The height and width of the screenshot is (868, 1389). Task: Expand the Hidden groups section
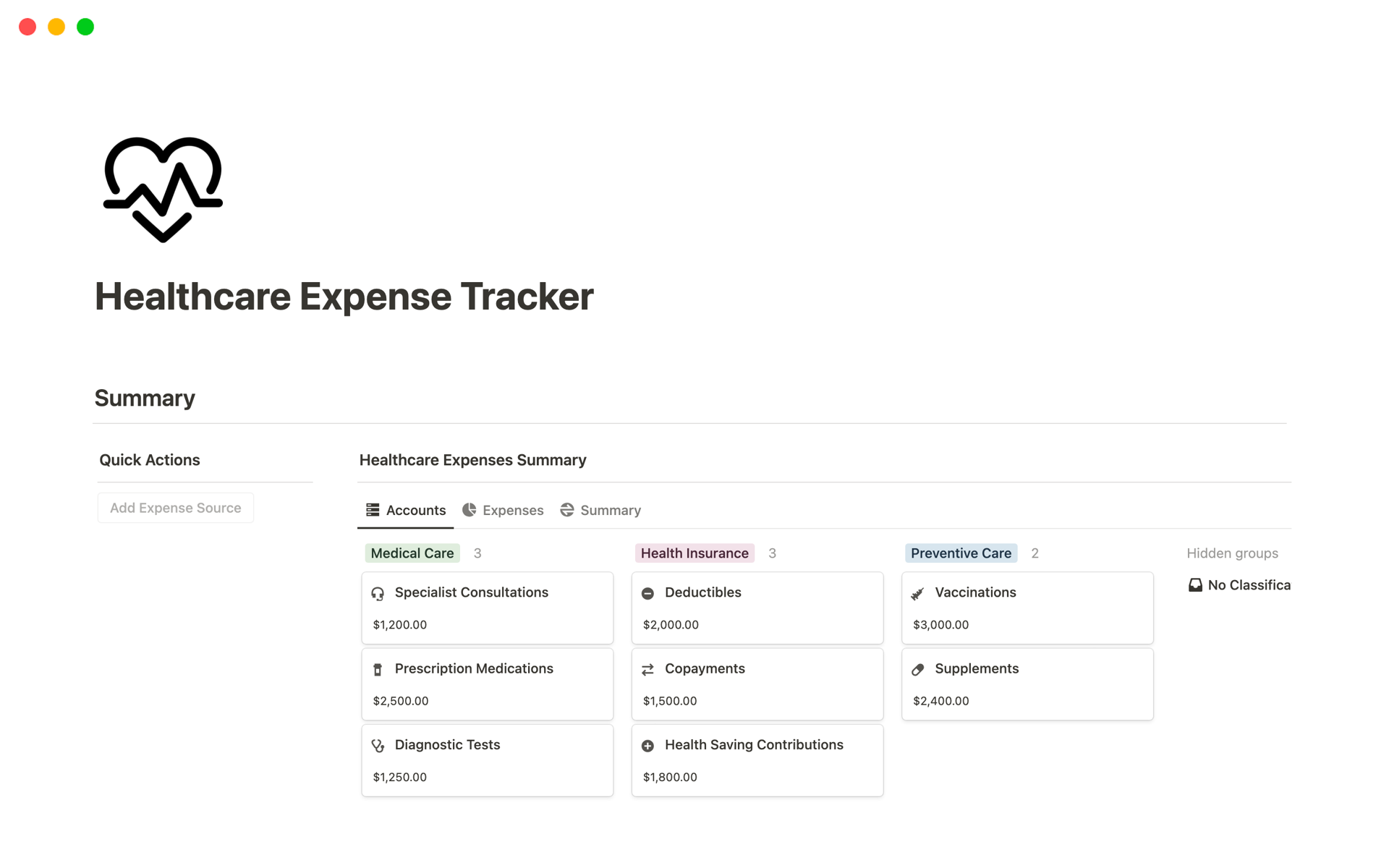coord(1232,553)
